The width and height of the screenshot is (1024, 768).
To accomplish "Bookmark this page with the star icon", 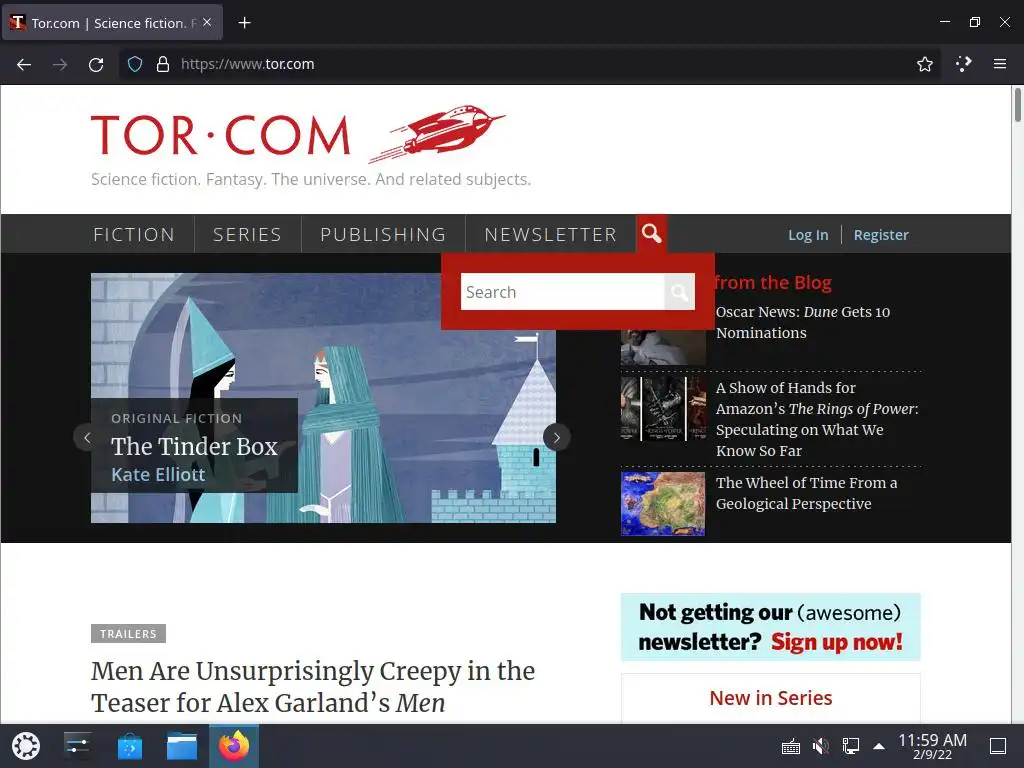I will tap(924, 64).
